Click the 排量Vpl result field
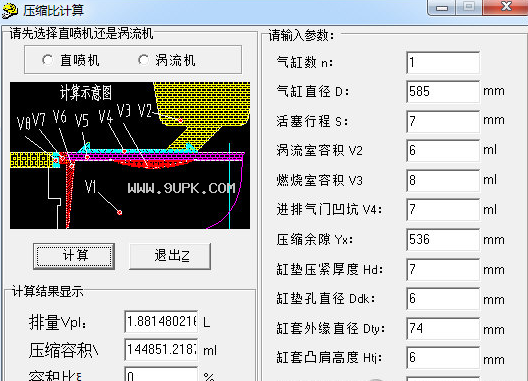Image resolution: width=528 pixels, height=381 pixels. 161,322
